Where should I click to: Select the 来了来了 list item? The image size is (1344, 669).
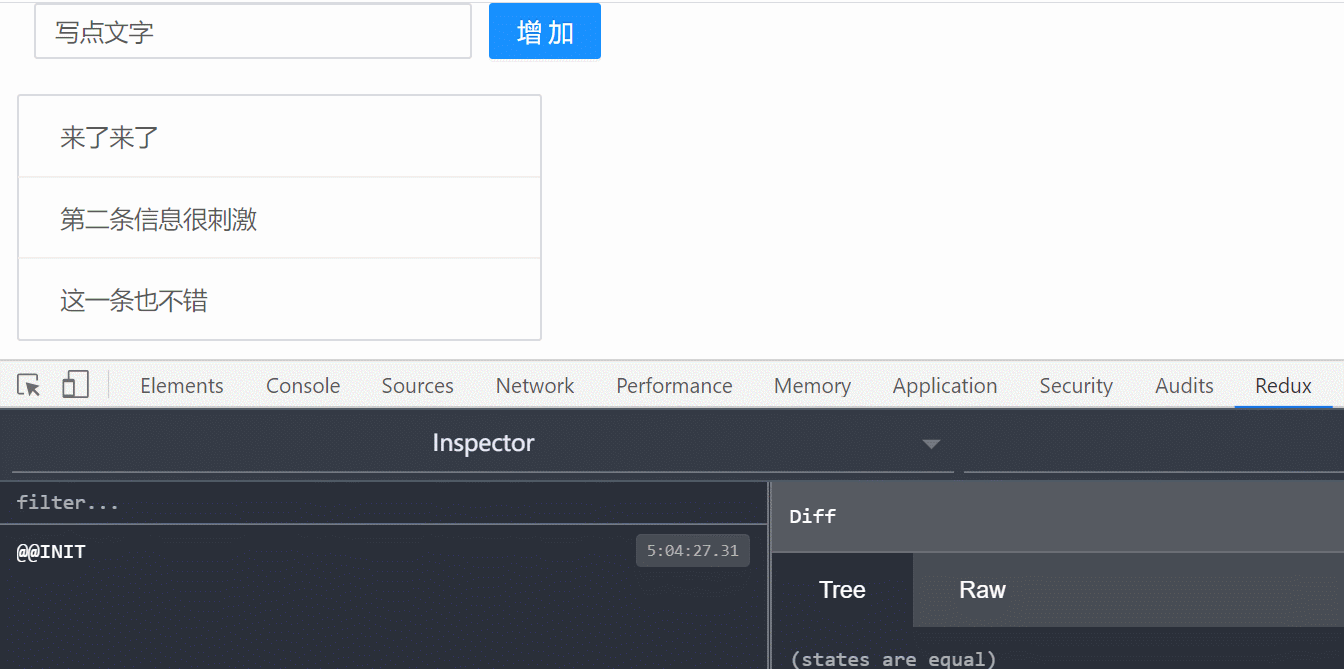tap(279, 137)
